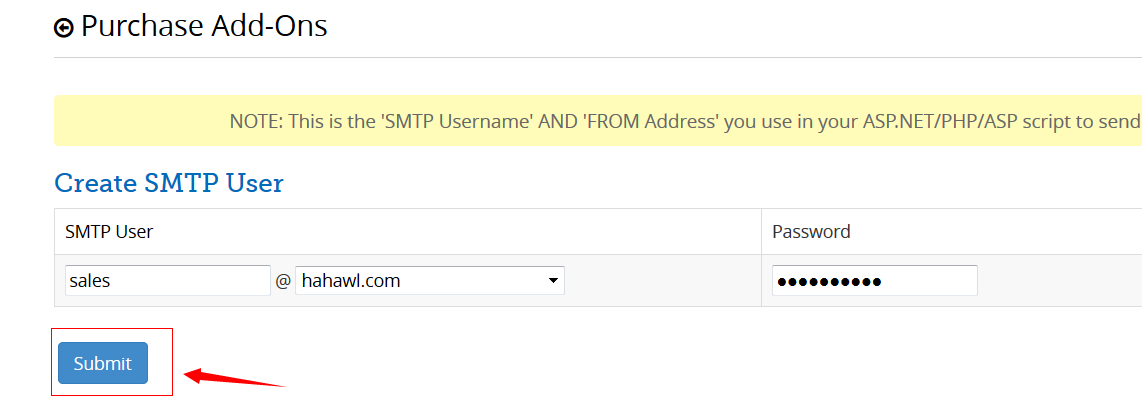Open the hahawl.com domain dropdown

(x=429, y=281)
